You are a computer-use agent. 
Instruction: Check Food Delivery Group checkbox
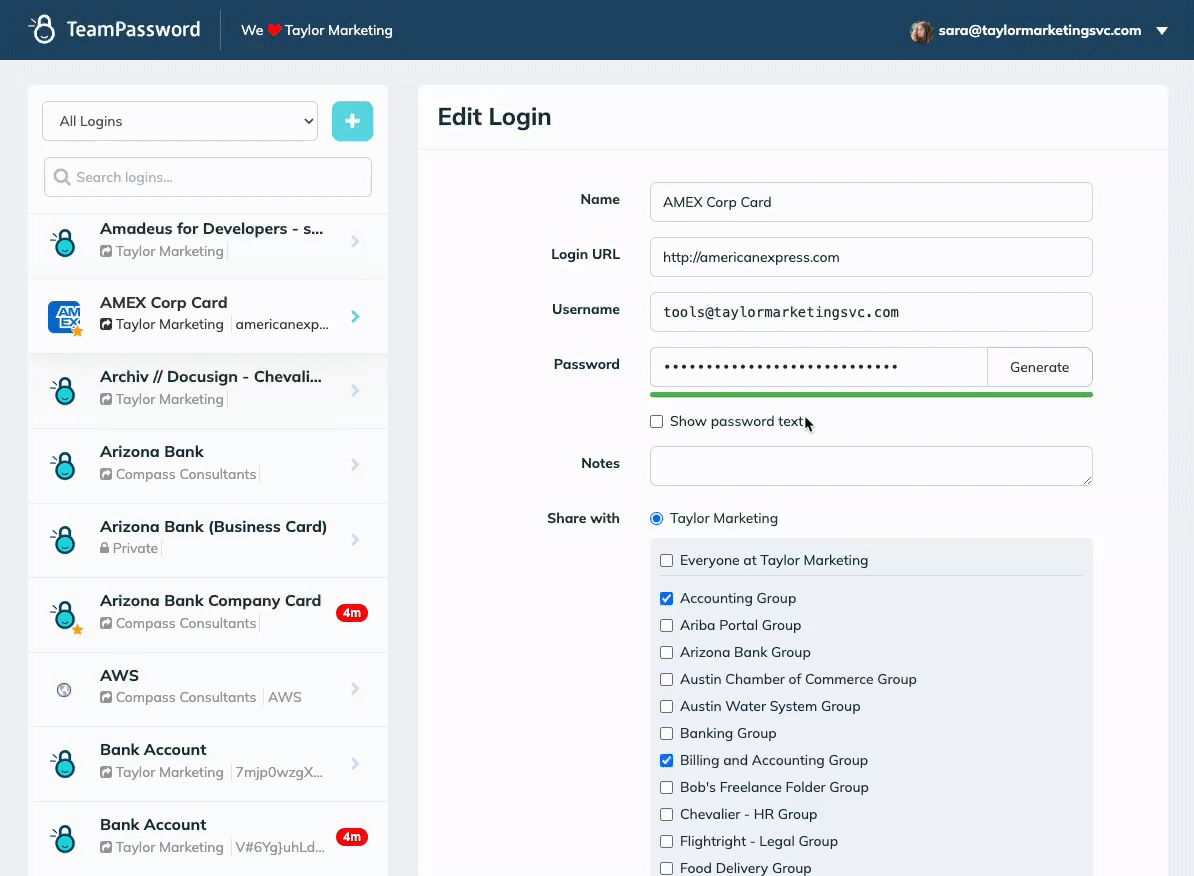pyautogui.click(x=666, y=868)
